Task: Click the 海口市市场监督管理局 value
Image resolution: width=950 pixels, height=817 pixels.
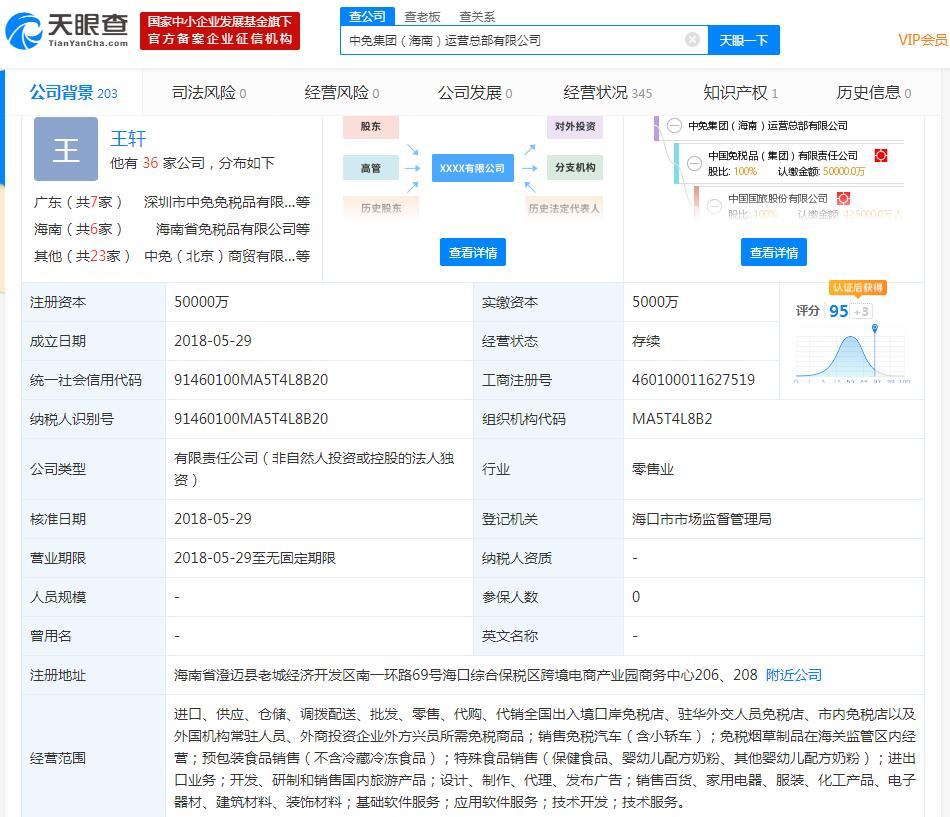Action: point(702,519)
